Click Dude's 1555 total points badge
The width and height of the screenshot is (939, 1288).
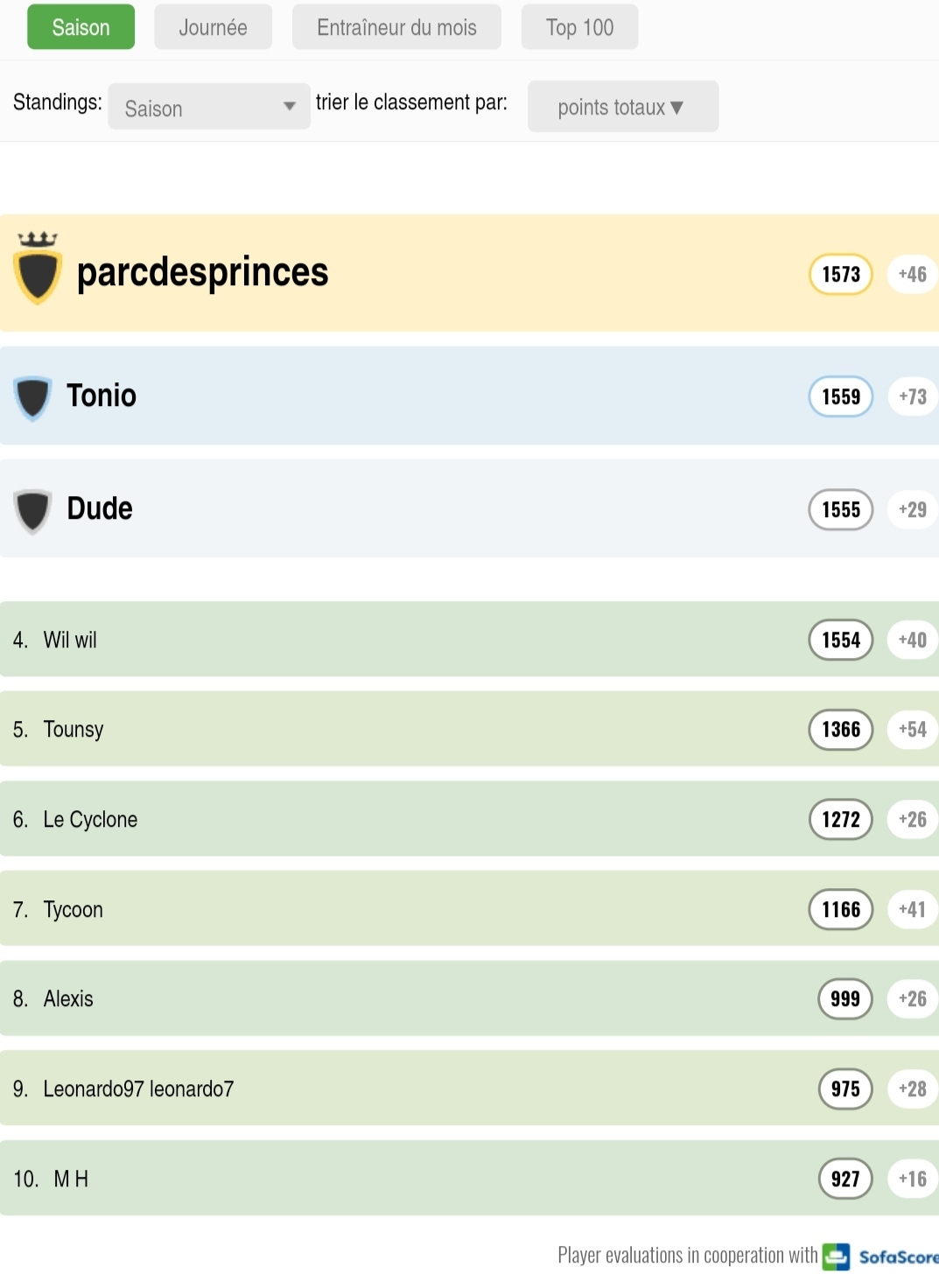pyautogui.click(x=840, y=510)
